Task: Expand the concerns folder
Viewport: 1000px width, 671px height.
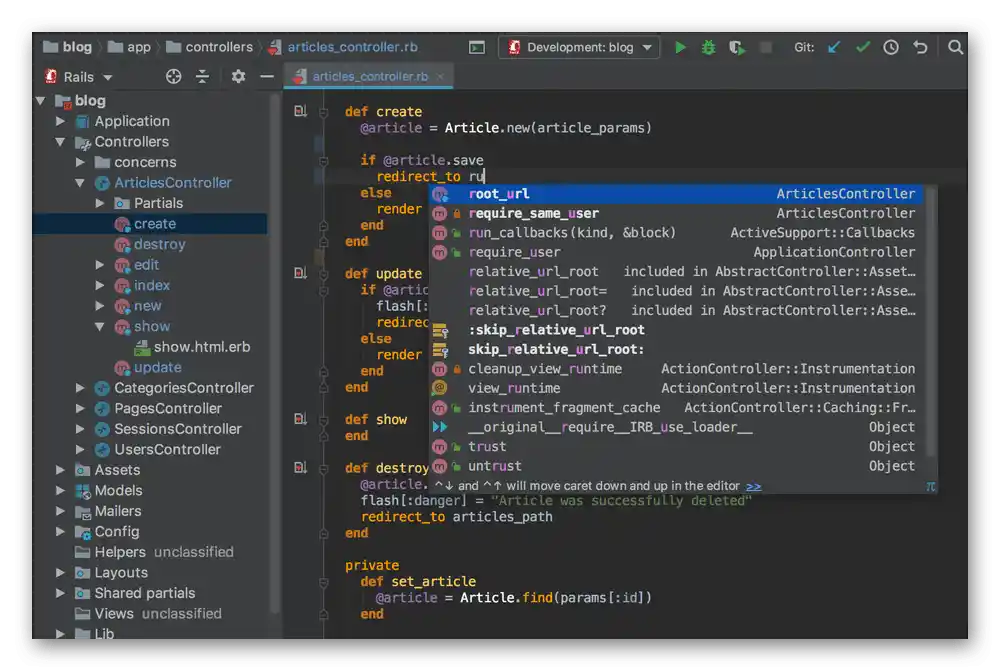Action: [80, 162]
